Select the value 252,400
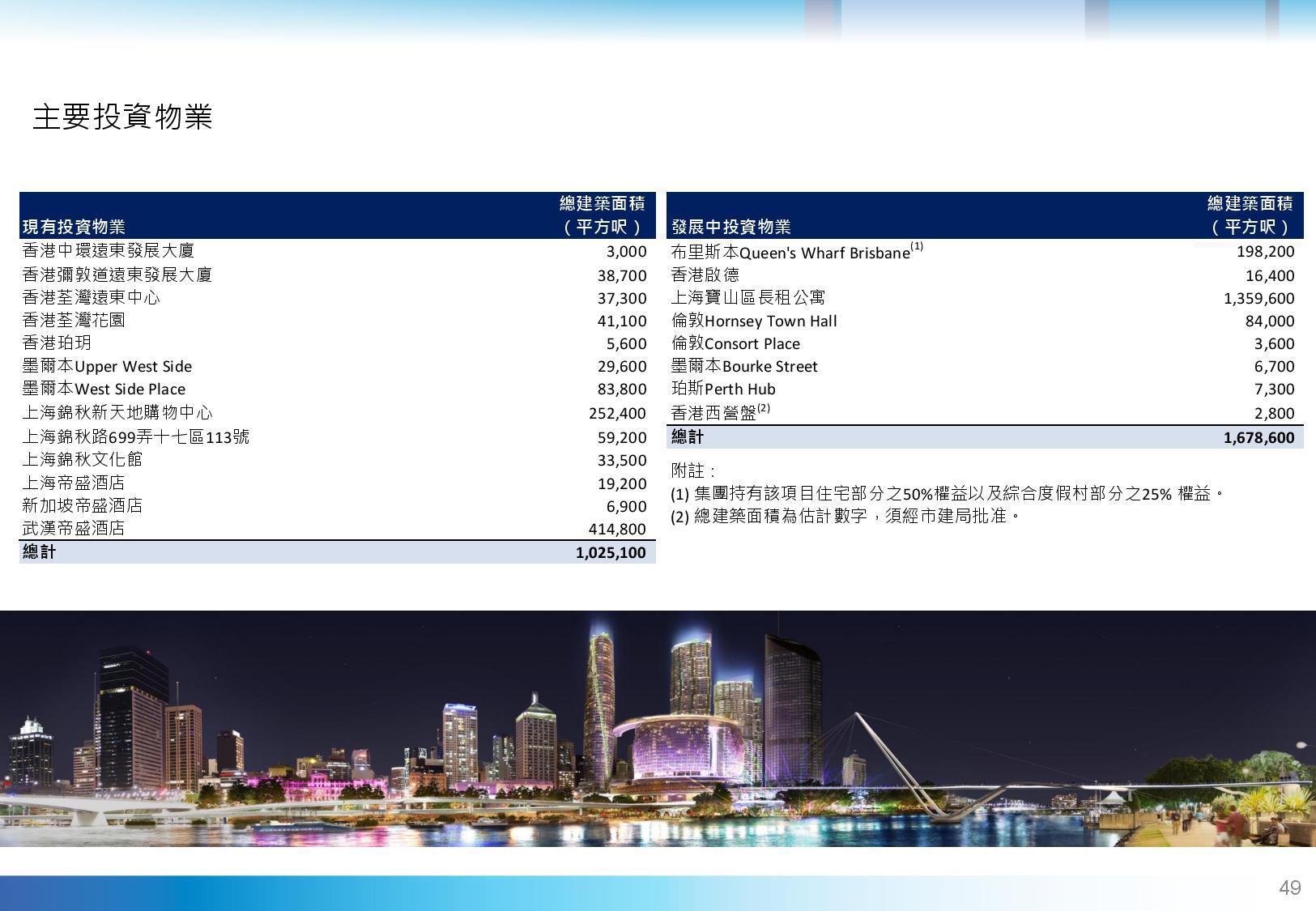Screen dimensions: 1316x911 click(x=618, y=413)
